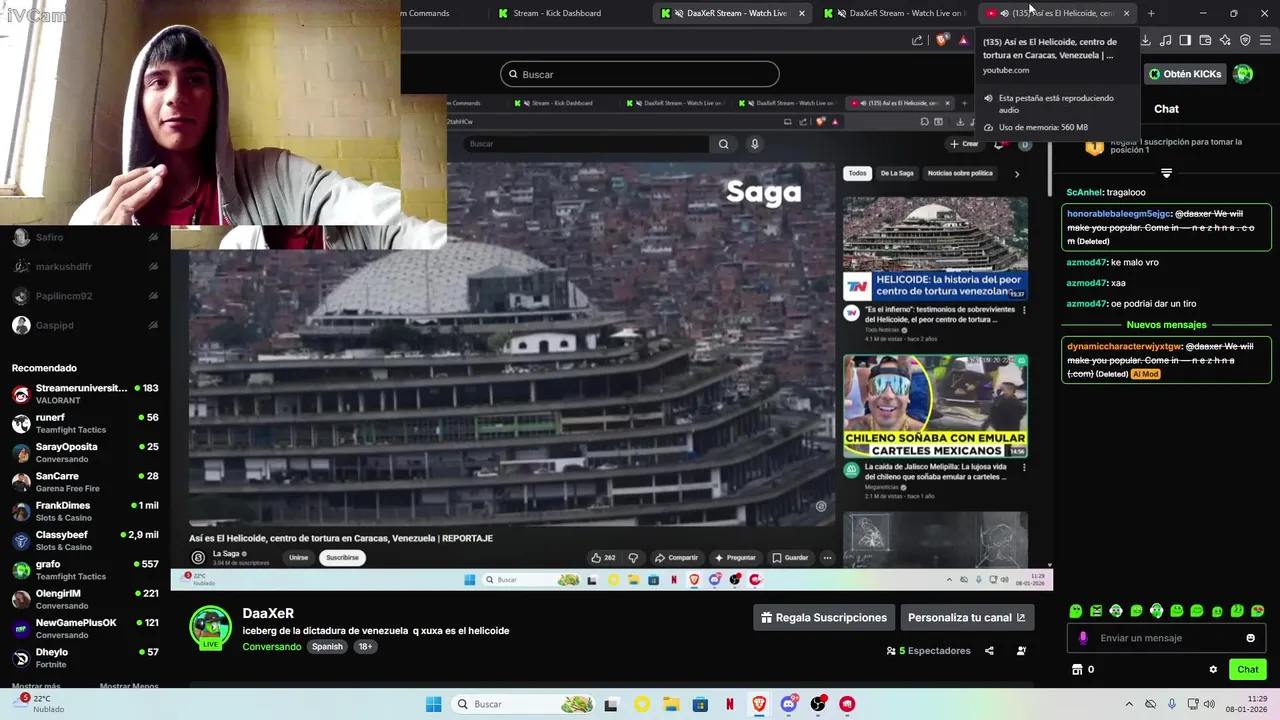This screenshot has height=720, width=1280.
Task: Open File Explorer from Windows taskbar
Action: pyautogui.click(x=671, y=704)
